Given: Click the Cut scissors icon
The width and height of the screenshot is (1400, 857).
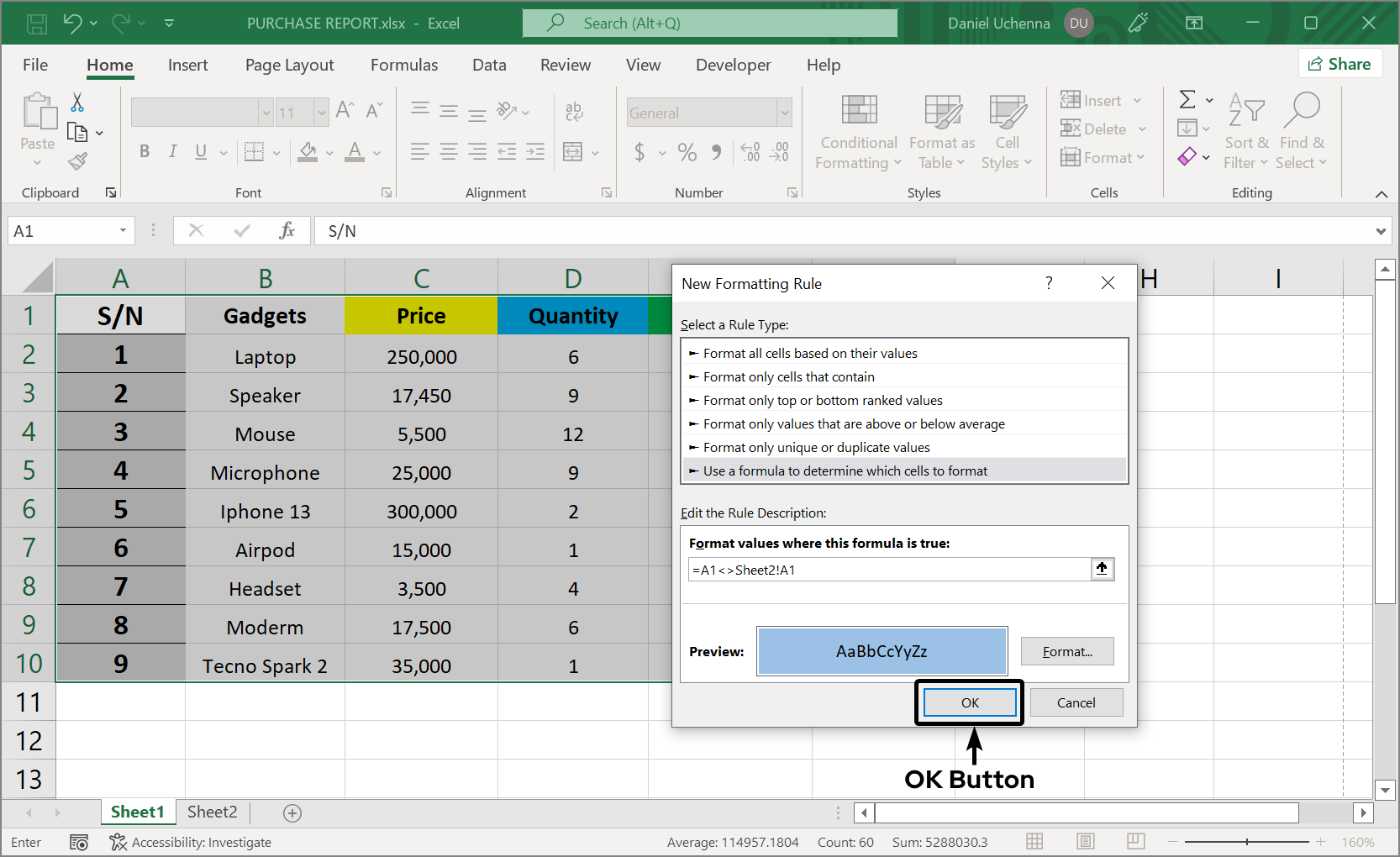Looking at the screenshot, I should (77, 103).
